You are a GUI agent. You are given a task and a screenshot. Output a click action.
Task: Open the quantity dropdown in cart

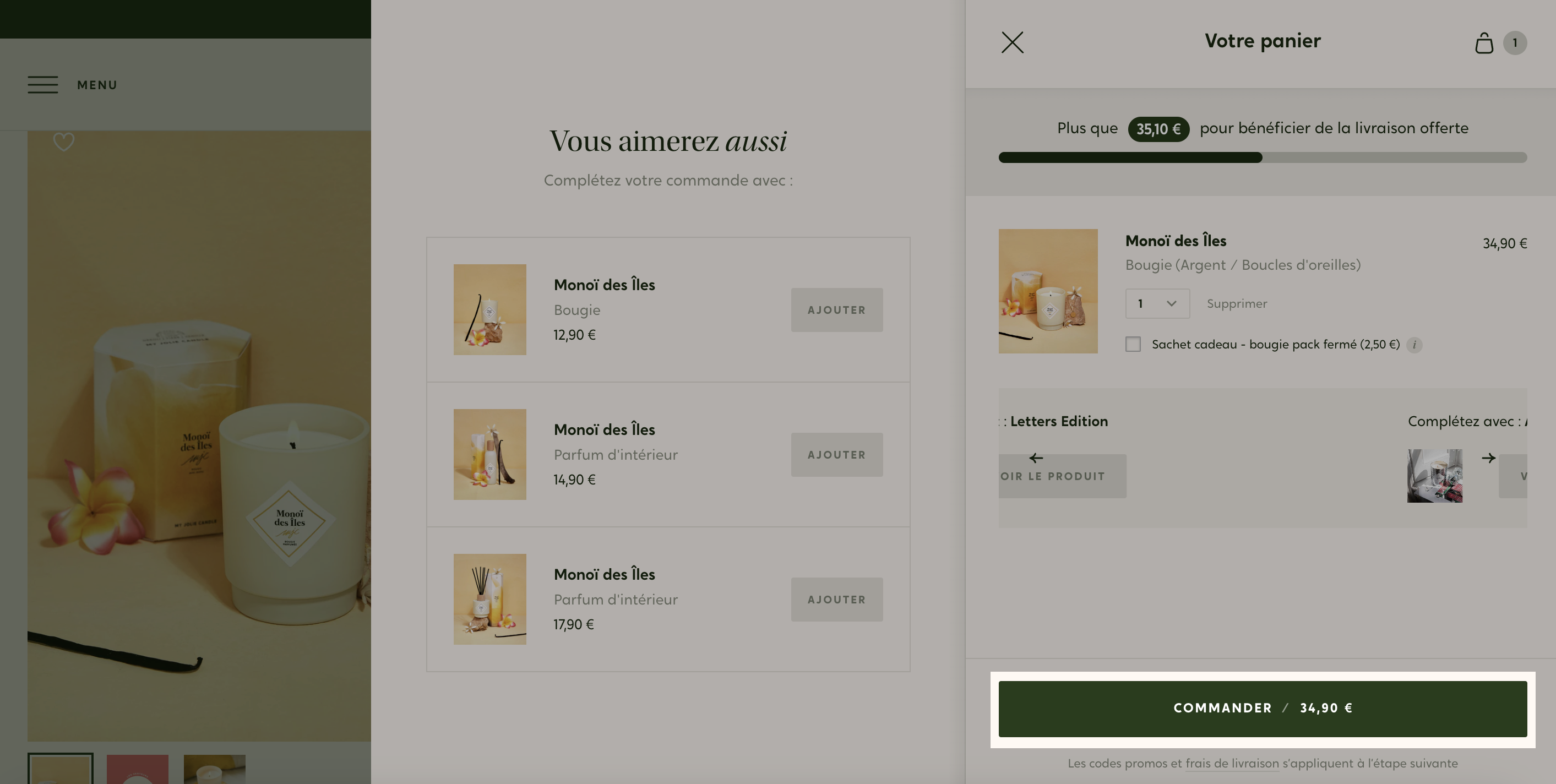pos(1157,304)
